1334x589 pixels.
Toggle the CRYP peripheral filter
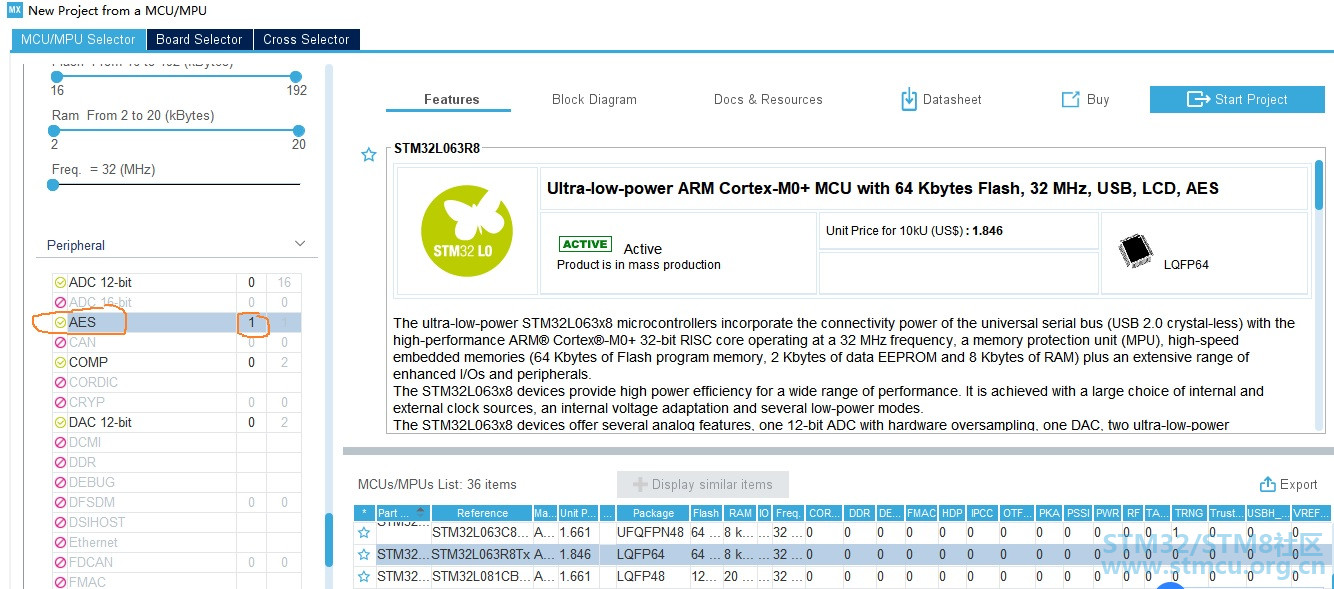(x=60, y=402)
